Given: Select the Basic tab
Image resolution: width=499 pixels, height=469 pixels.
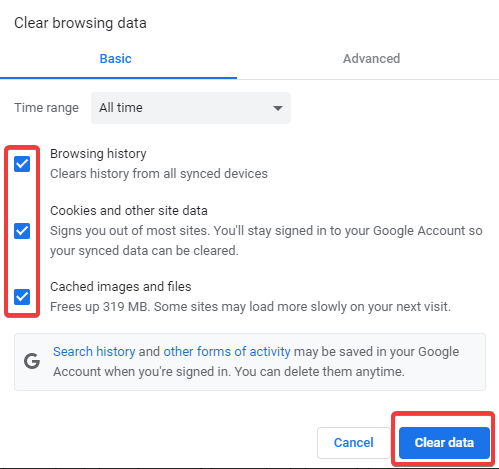Looking at the screenshot, I should (x=116, y=59).
